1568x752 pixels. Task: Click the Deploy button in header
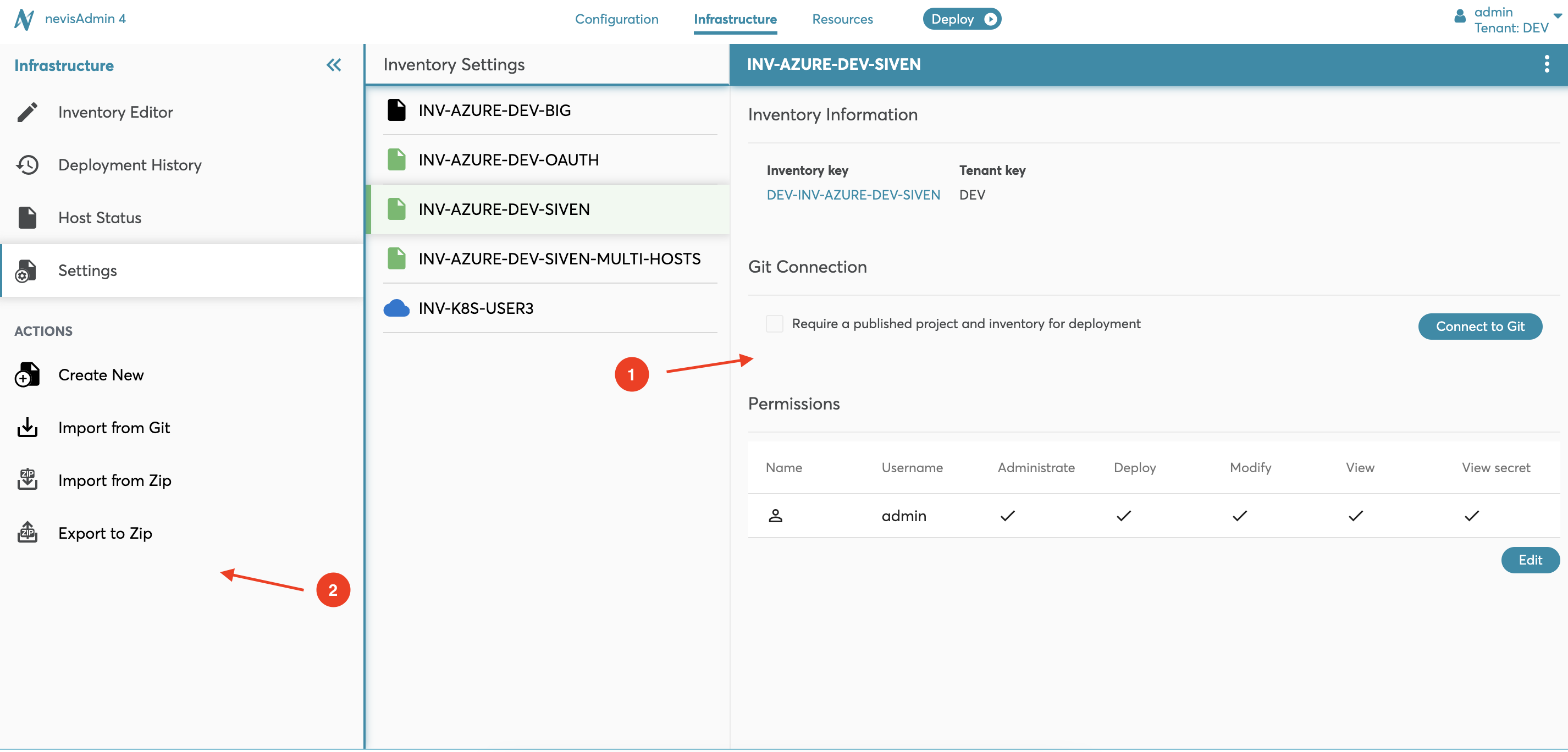click(961, 19)
